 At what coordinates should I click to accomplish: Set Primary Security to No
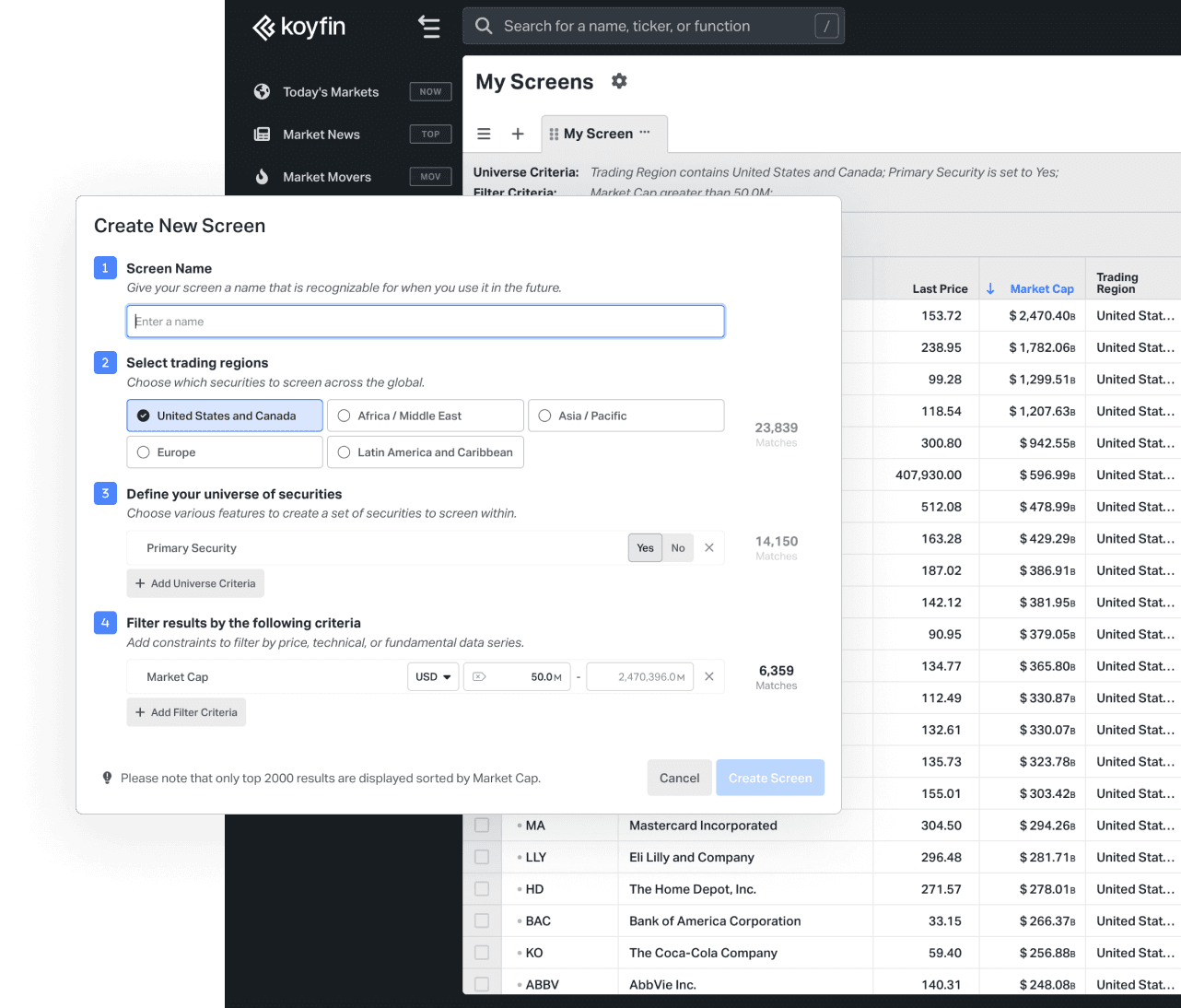click(678, 548)
